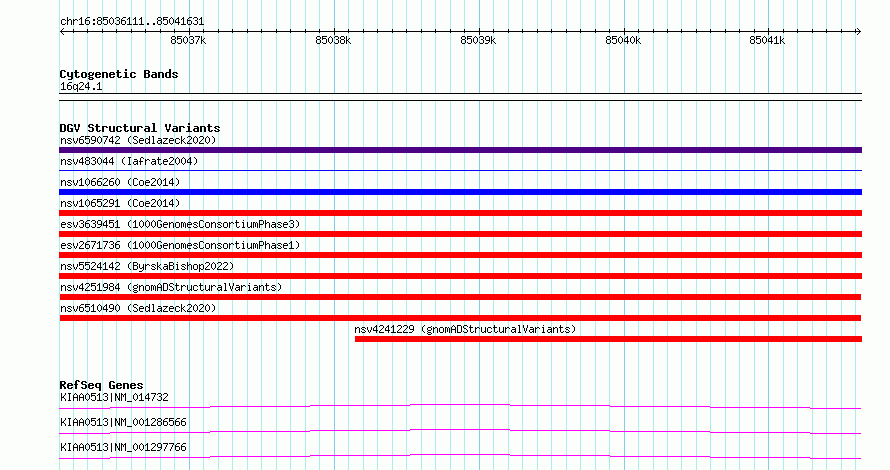Click the 85039k ruler tick label
The height and width of the screenshot is (470, 890).
point(478,40)
